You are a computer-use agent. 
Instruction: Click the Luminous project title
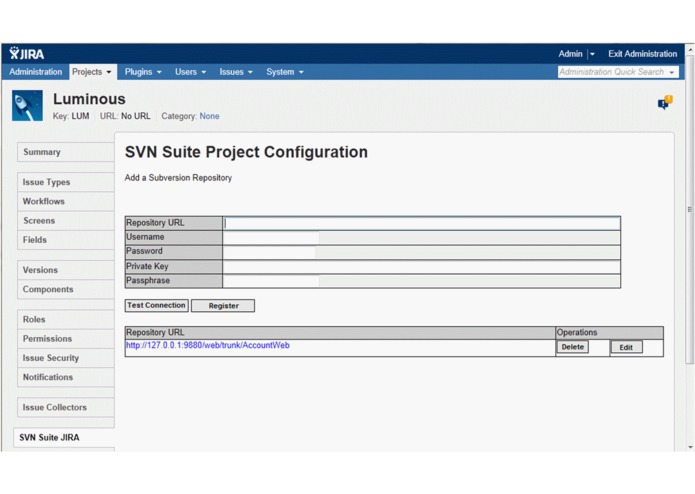89,99
